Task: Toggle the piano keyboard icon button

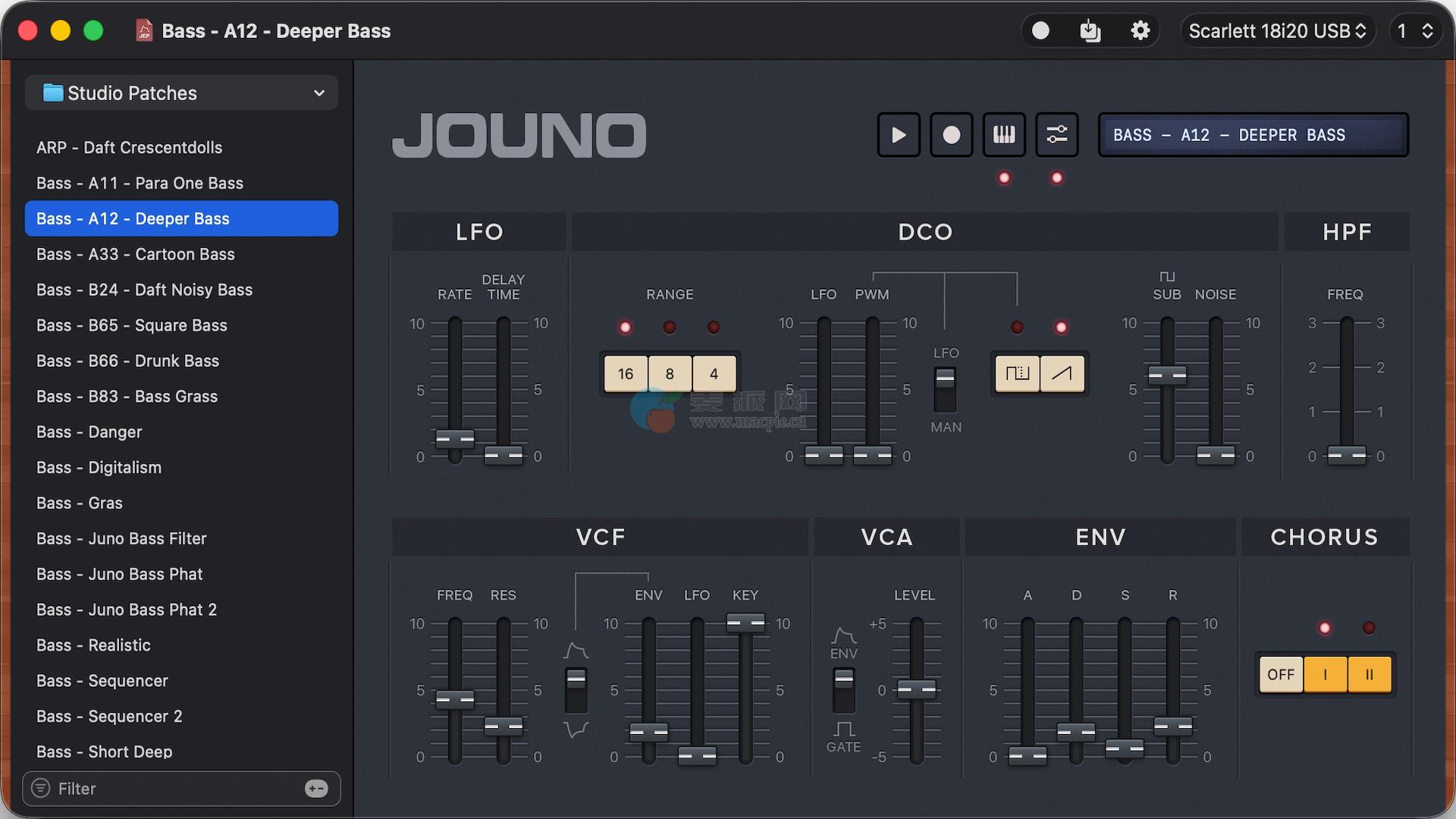Action: (x=1004, y=135)
